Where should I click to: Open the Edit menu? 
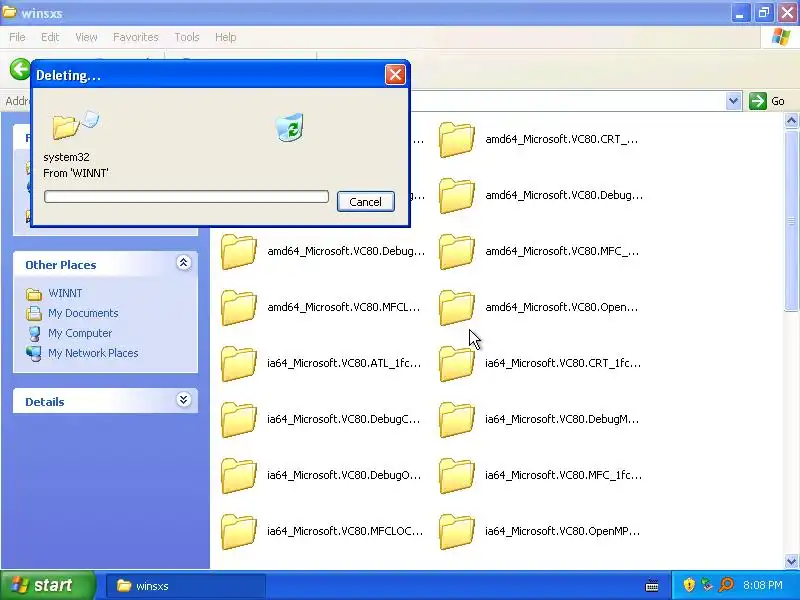pyautogui.click(x=50, y=37)
